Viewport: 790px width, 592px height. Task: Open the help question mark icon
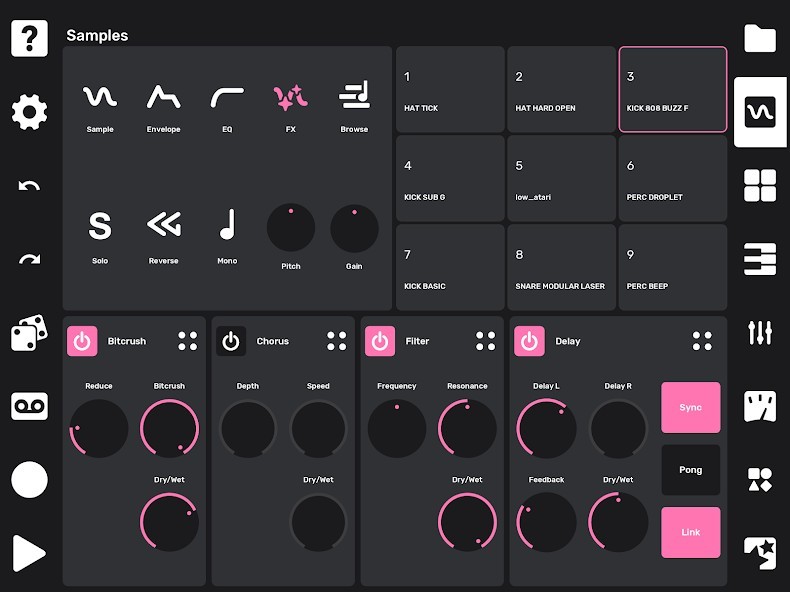point(29,38)
